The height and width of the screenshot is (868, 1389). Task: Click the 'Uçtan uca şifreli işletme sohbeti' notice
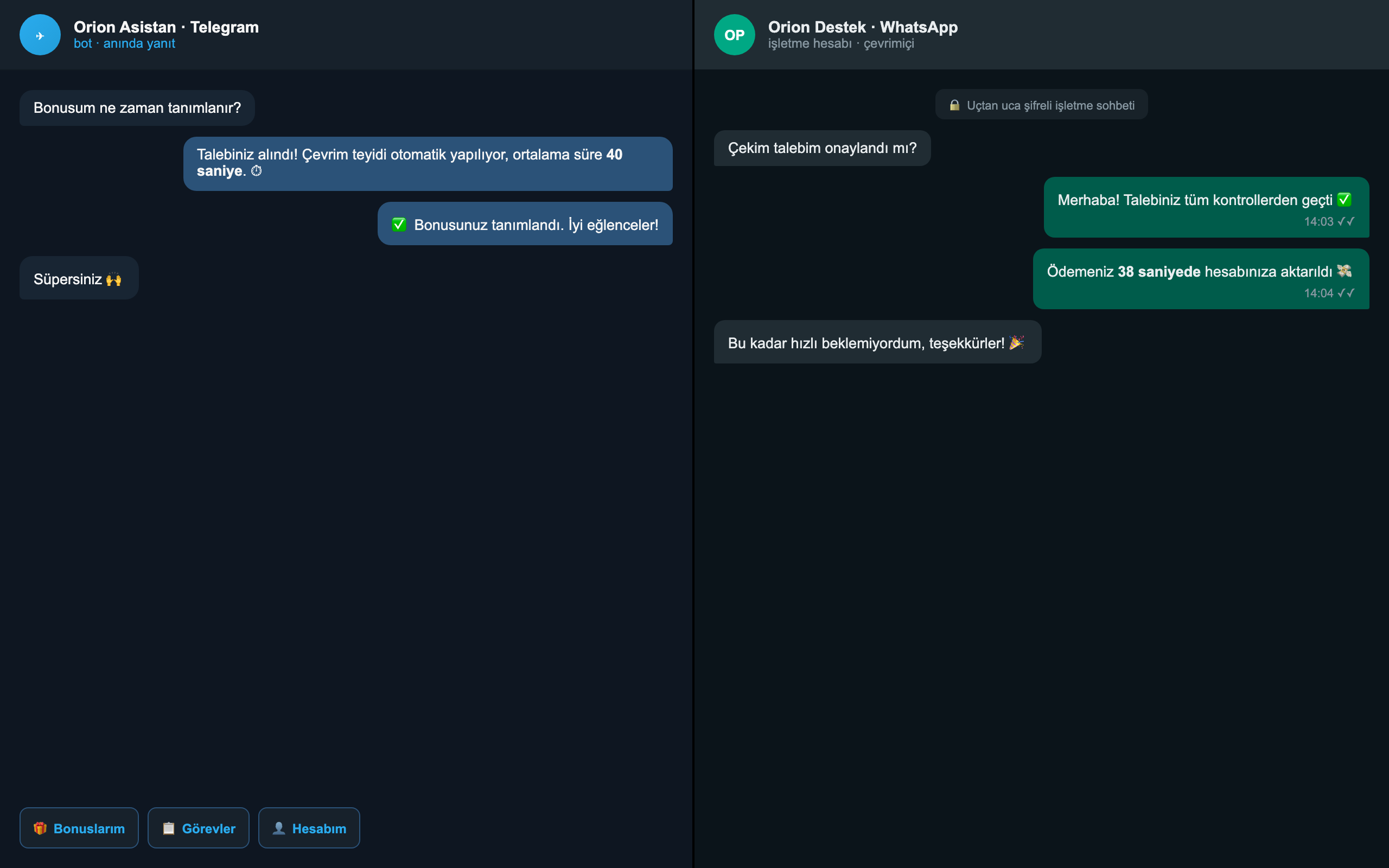click(x=1042, y=105)
